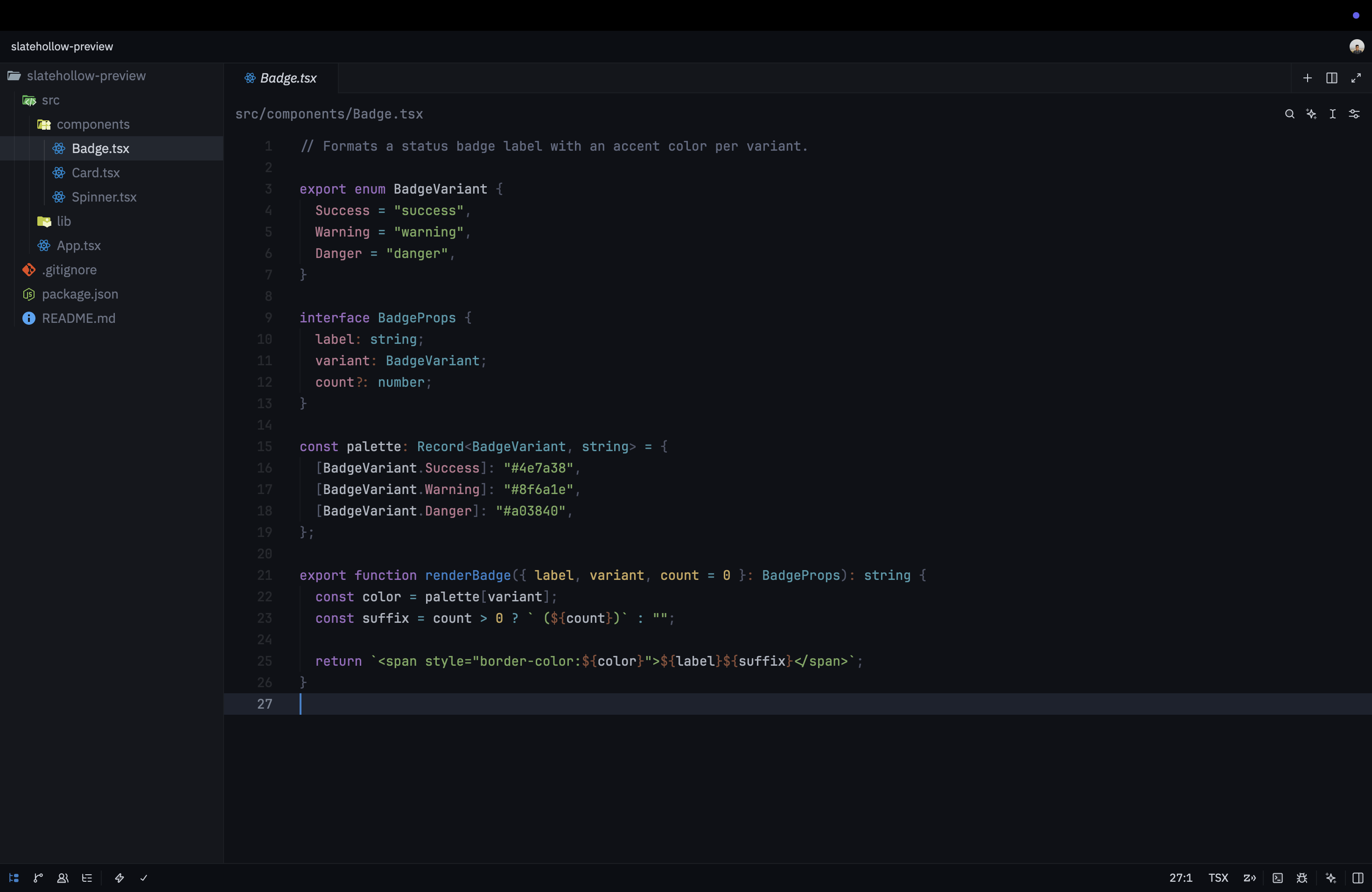1372x892 pixels.
Task: Click the "#a03840" color string
Action: (x=530, y=510)
